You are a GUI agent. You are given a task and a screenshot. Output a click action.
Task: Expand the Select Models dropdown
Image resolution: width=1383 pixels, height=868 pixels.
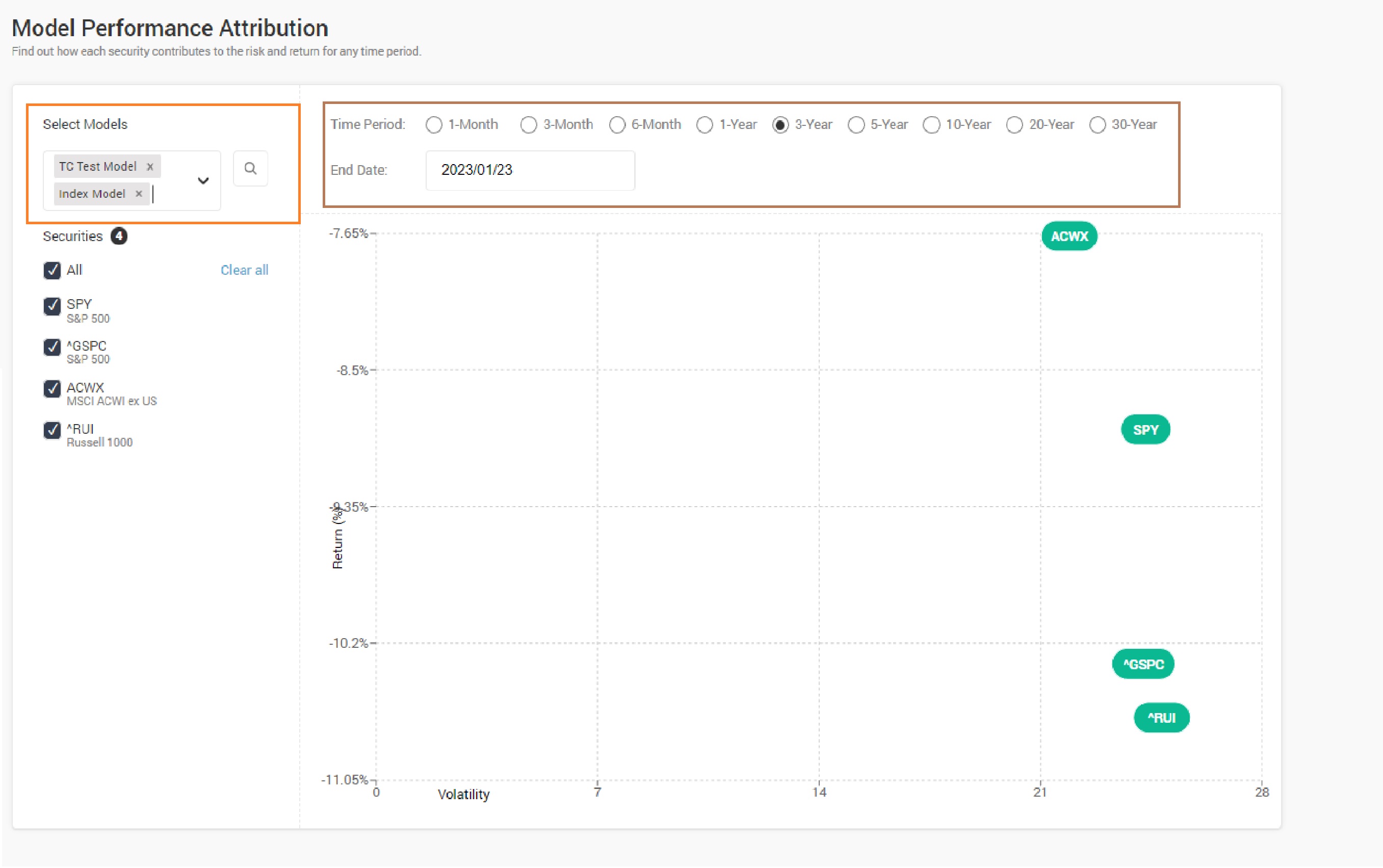click(203, 181)
